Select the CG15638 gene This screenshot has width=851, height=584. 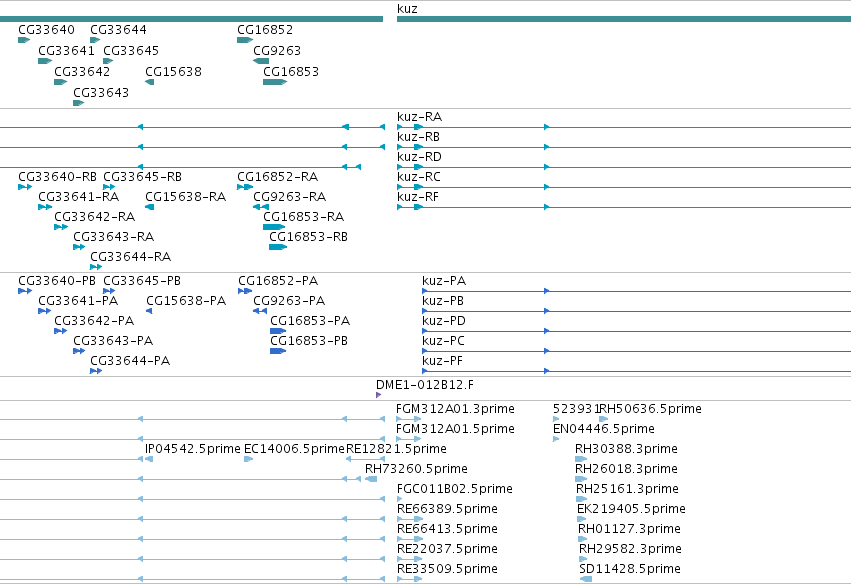150,82
